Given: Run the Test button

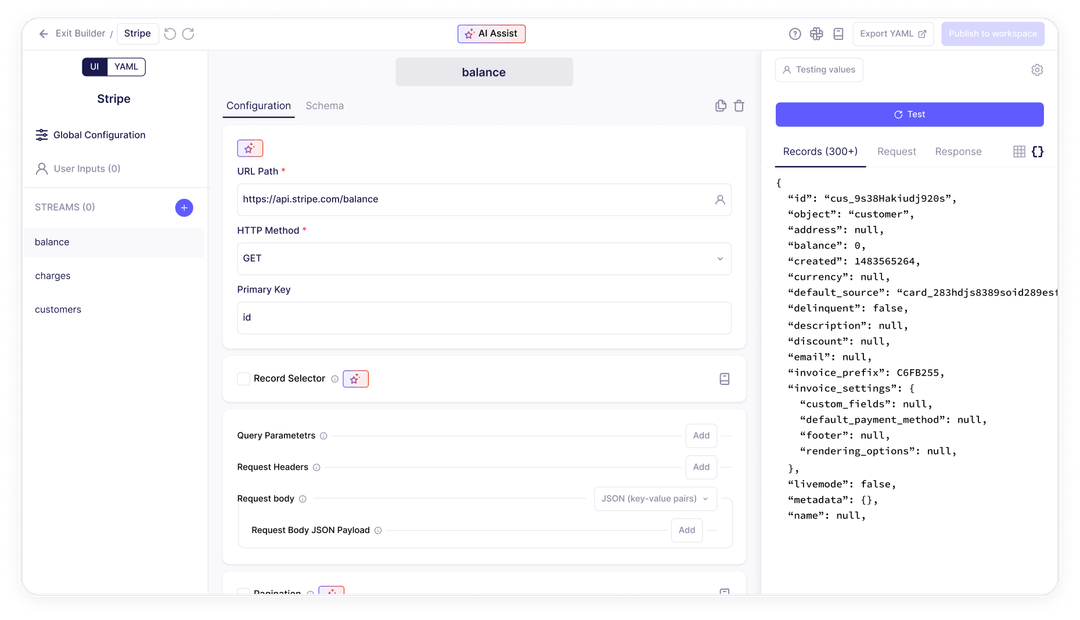Looking at the screenshot, I should pos(909,115).
